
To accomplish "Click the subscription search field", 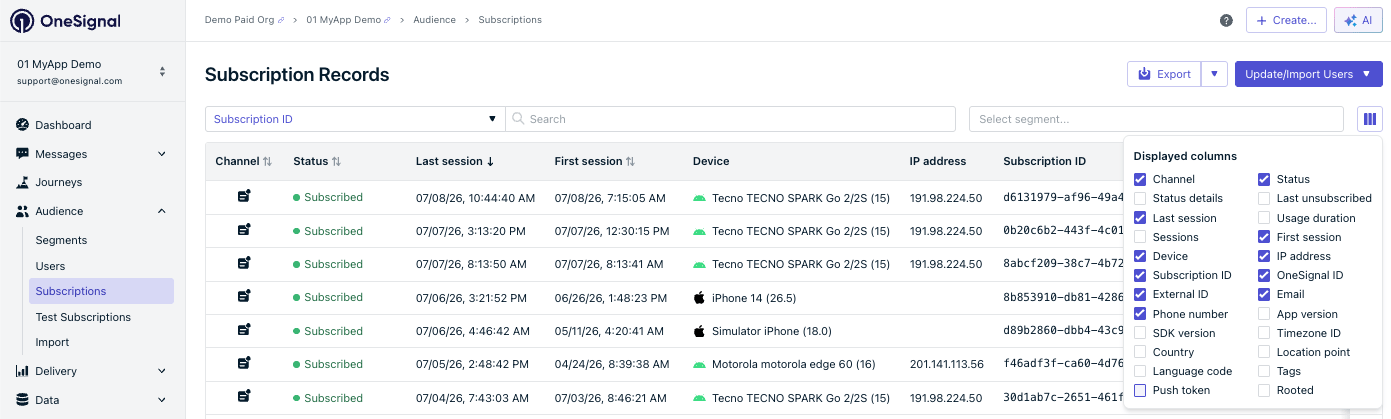I will point(730,119).
